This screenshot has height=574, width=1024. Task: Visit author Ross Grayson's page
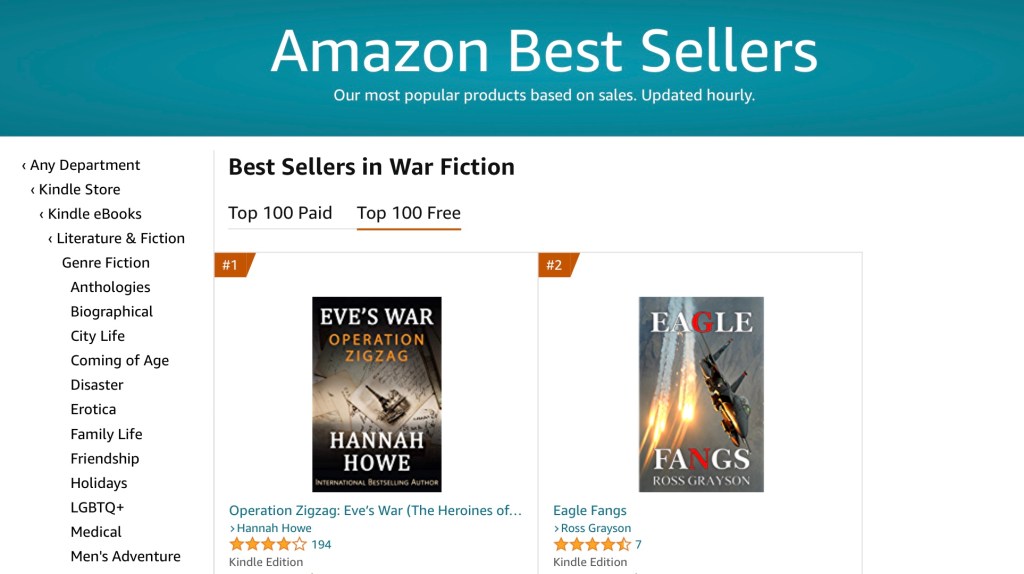click(596, 528)
